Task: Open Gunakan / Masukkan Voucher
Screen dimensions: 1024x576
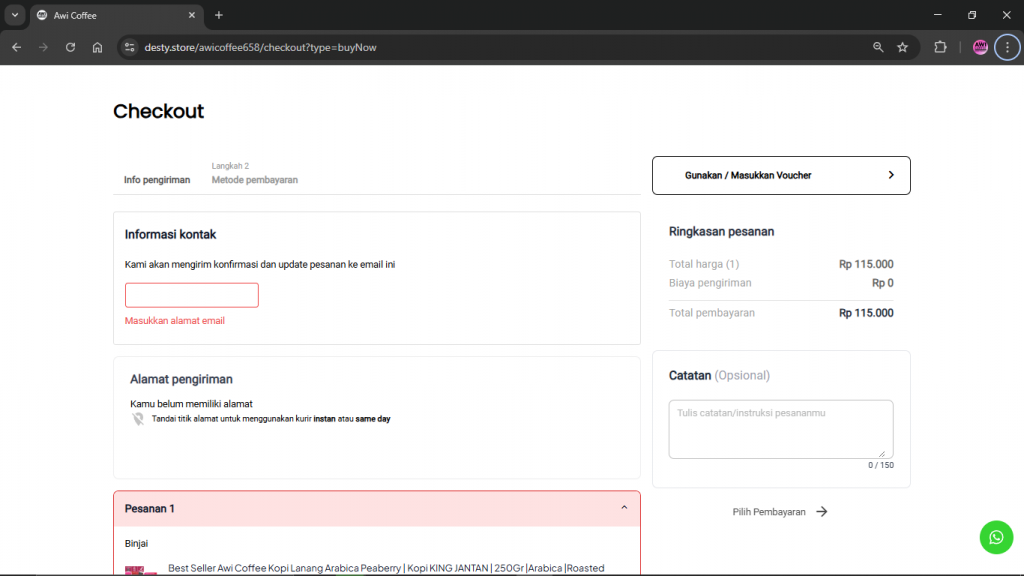Action: [781, 175]
